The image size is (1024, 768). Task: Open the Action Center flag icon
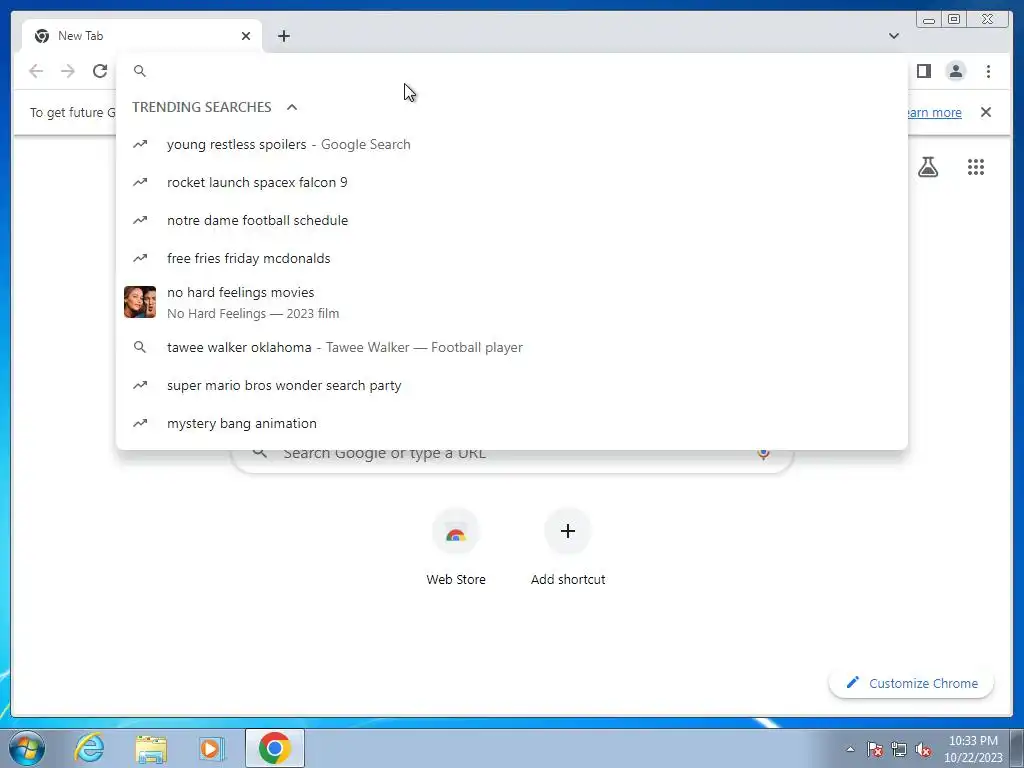875,749
